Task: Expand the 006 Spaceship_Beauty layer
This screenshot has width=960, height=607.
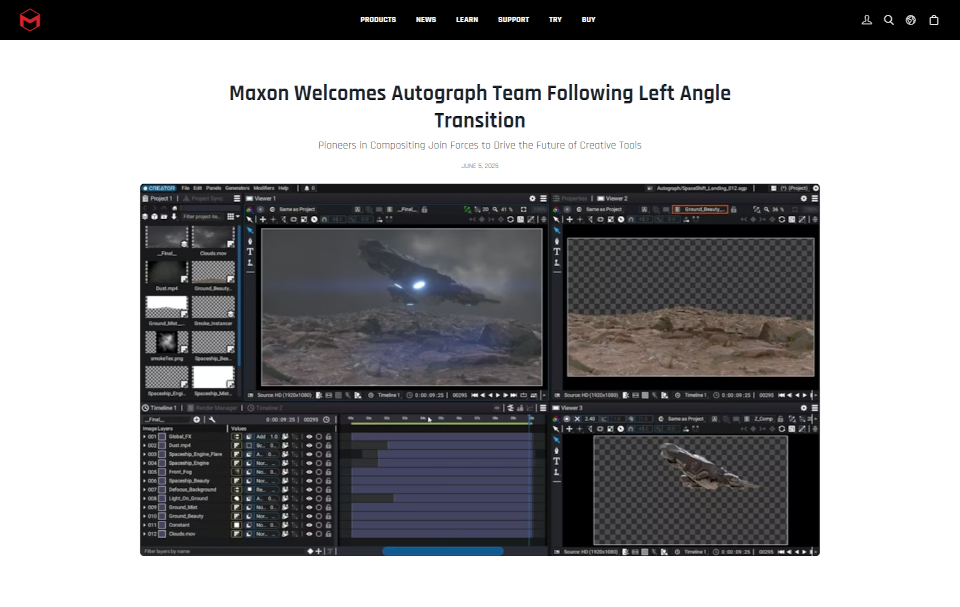Action: coord(144,481)
